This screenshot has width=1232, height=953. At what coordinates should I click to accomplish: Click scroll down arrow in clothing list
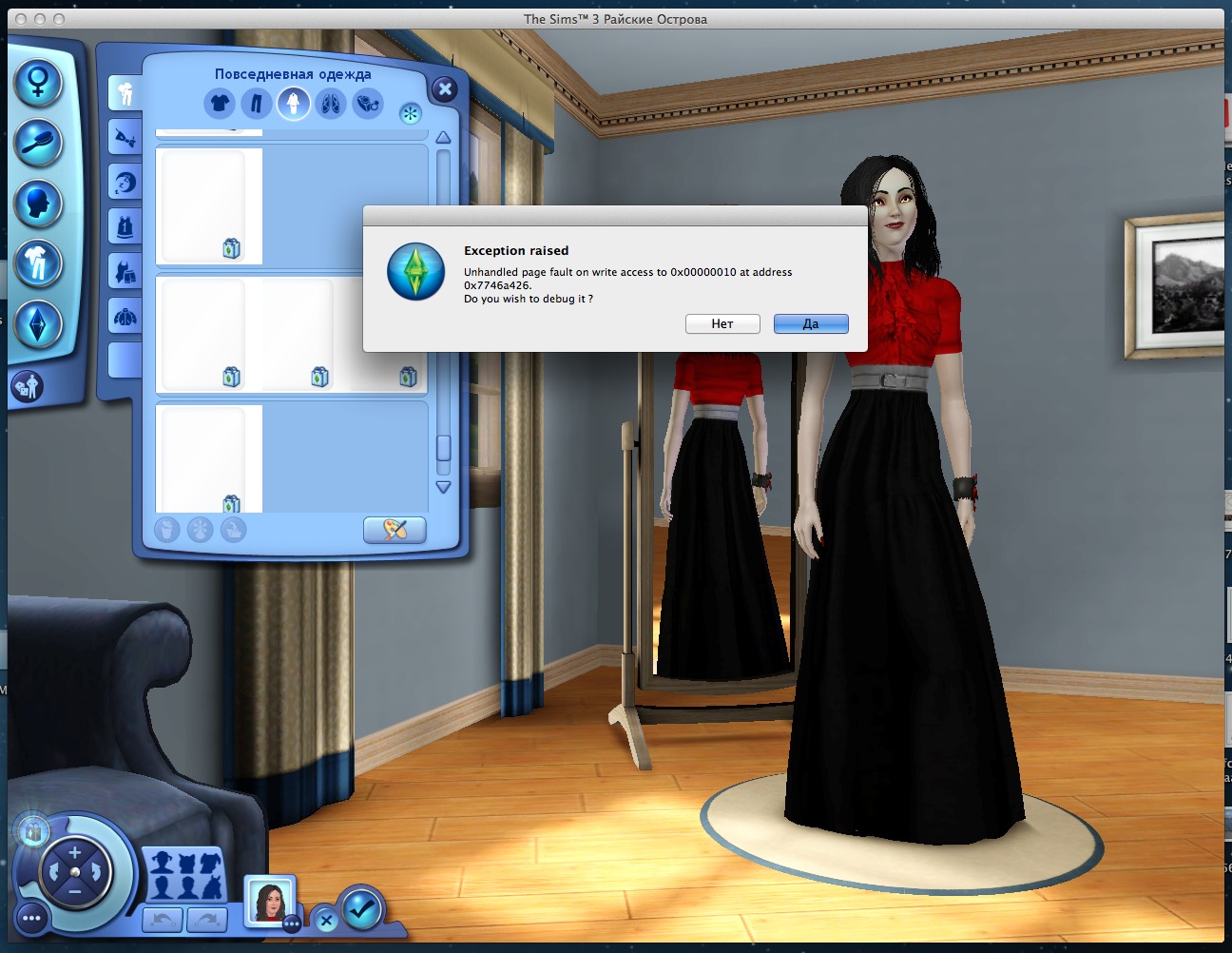coord(443,486)
